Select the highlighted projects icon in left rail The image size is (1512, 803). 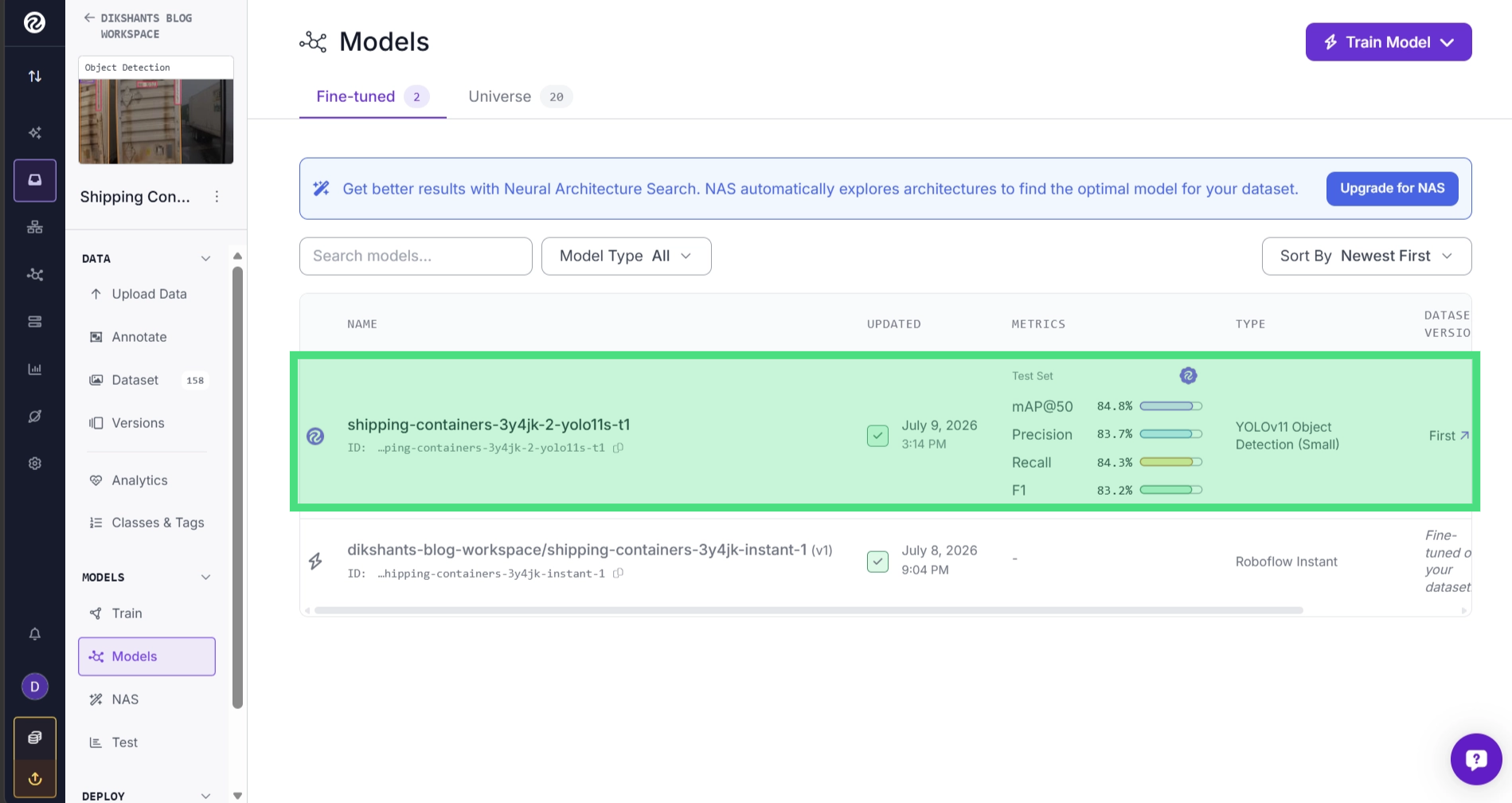(35, 180)
